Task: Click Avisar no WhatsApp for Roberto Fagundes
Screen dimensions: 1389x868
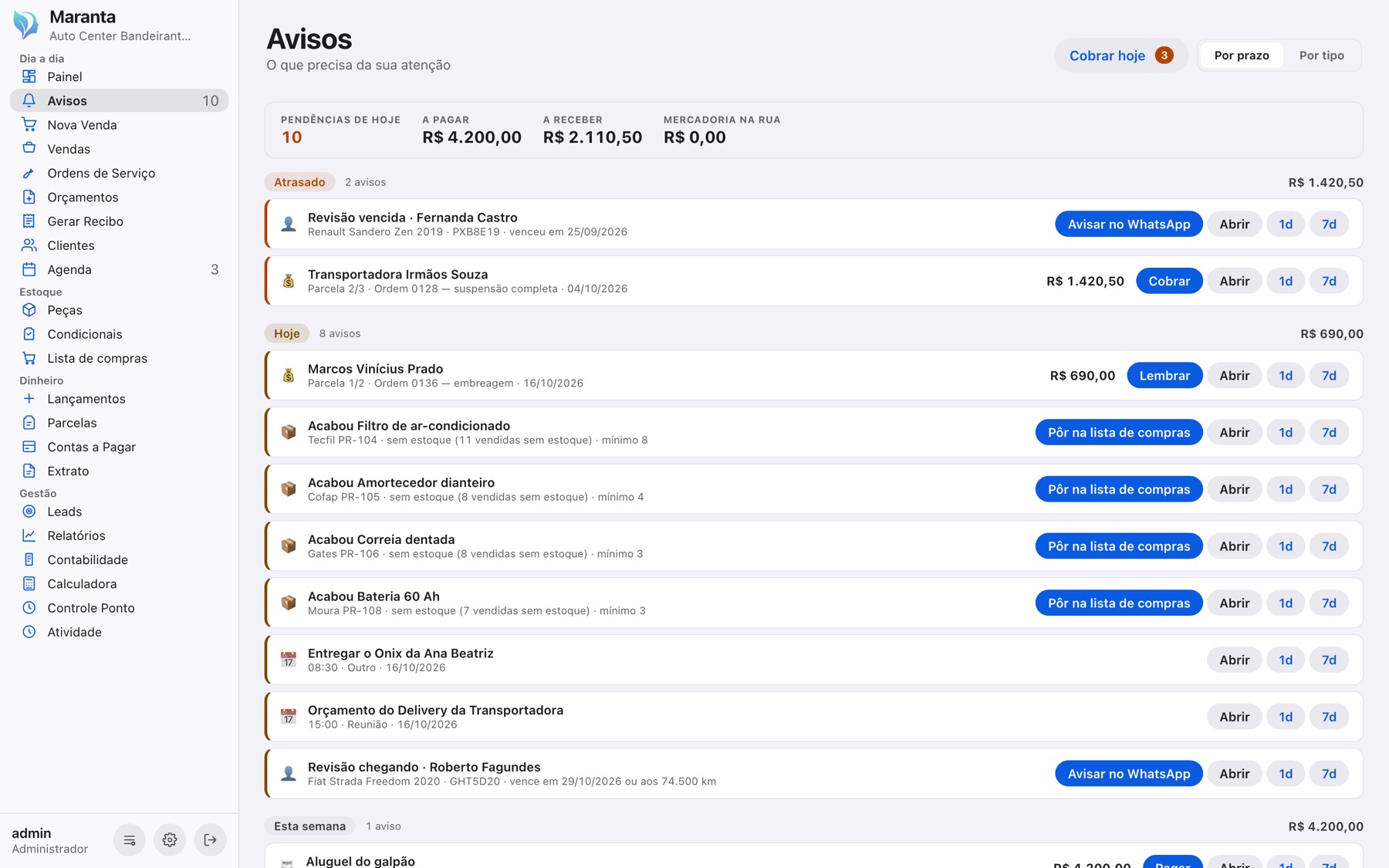Action: point(1128,773)
